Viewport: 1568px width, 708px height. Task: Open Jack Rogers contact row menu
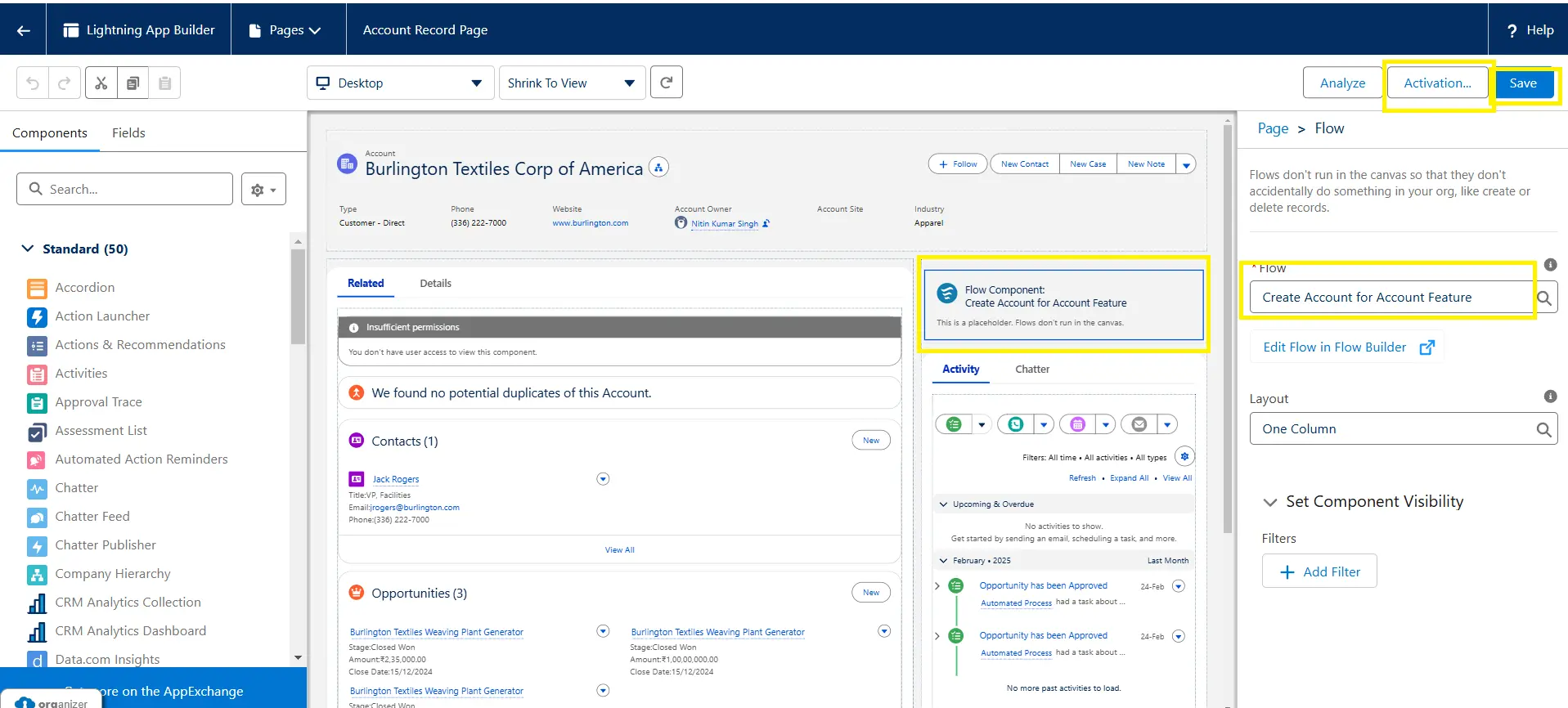click(x=603, y=479)
